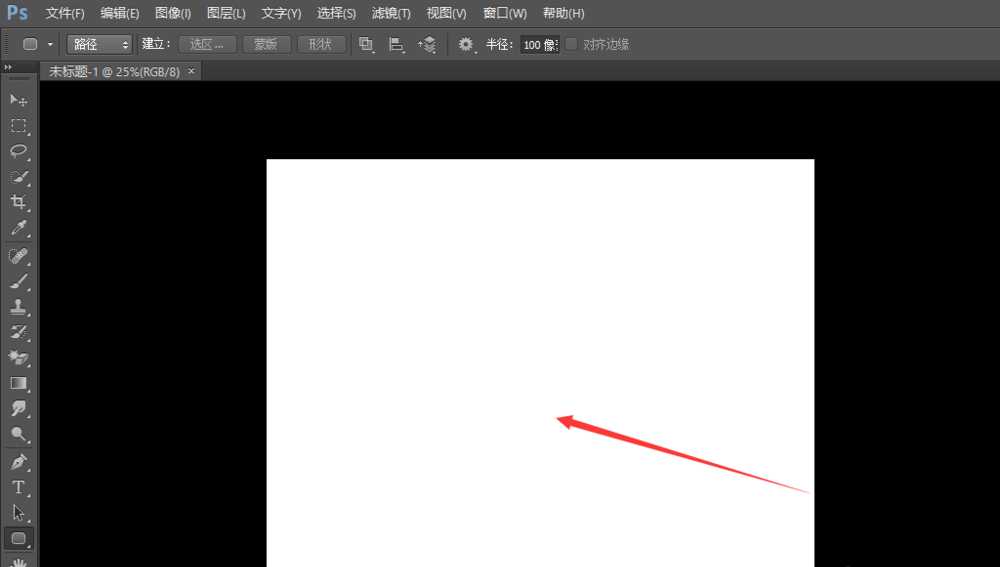1000x567 pixels.
Task: Select the Horizontal Type tool
Action: (18, 487)
